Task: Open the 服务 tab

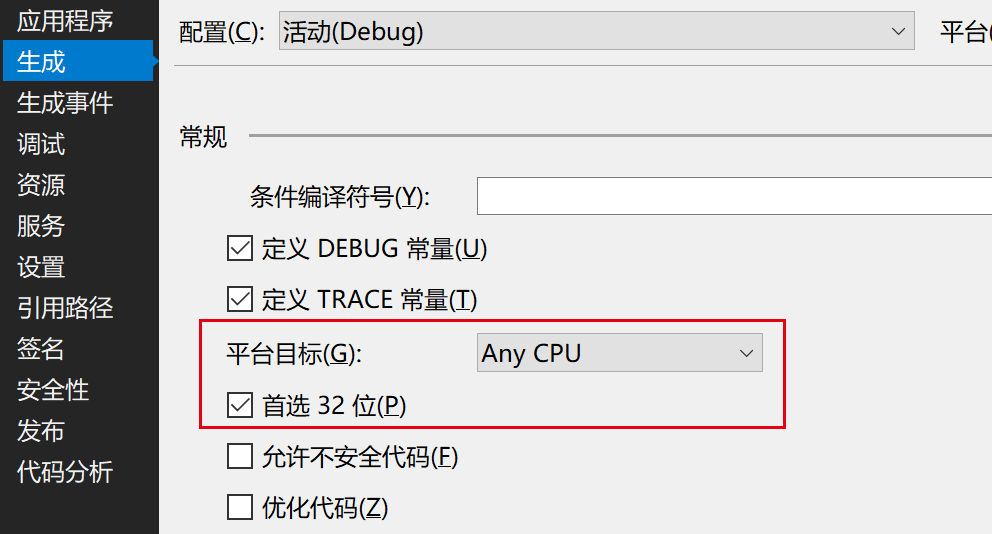Action: [41, 226]
